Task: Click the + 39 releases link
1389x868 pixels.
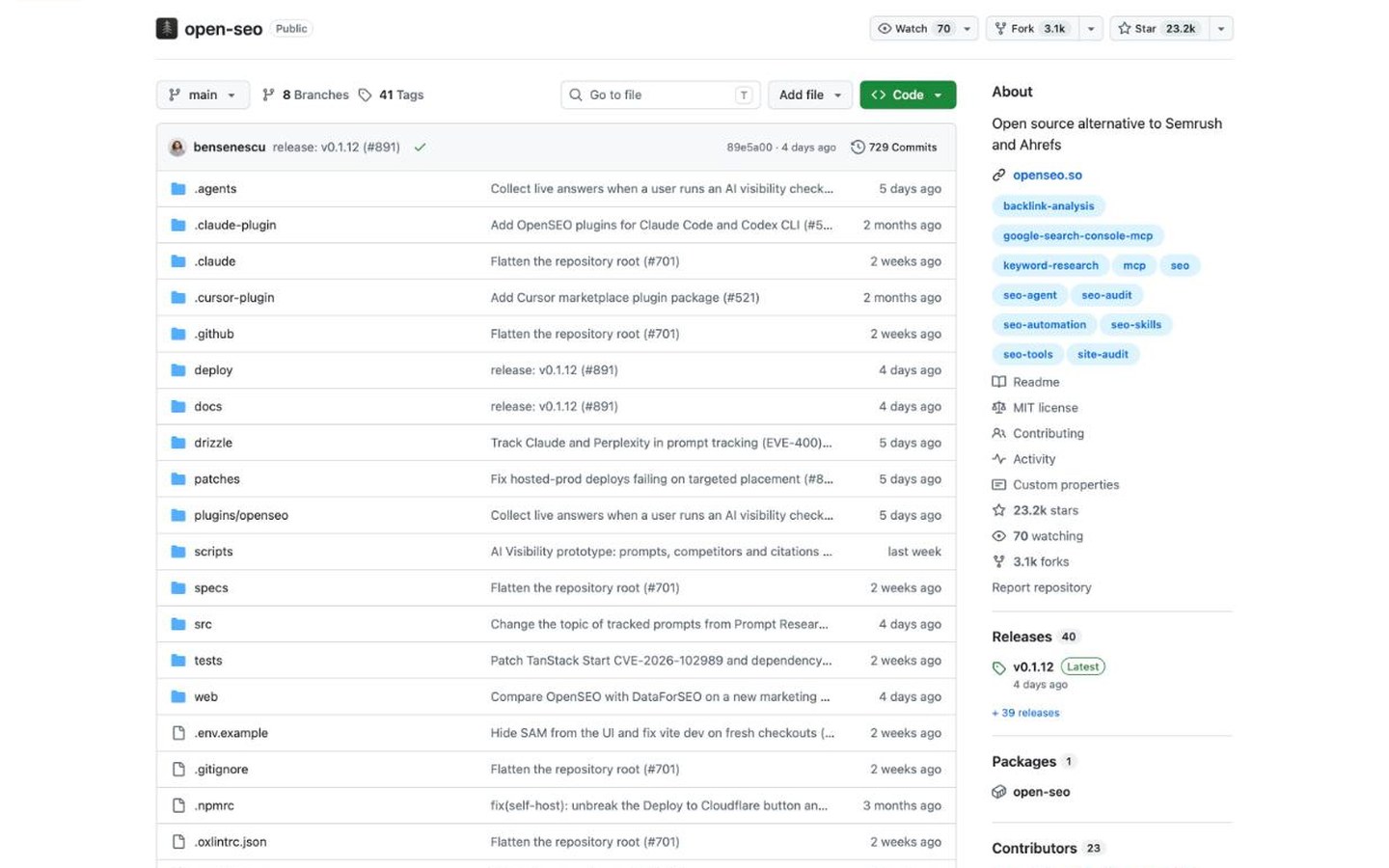Action: (1025, 713)
